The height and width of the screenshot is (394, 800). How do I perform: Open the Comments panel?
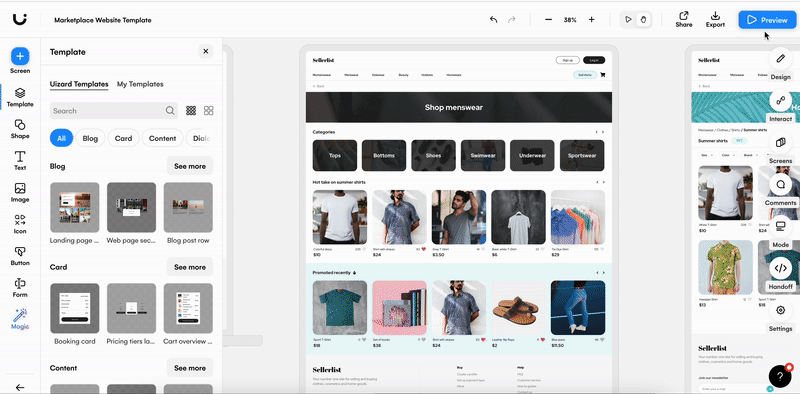780,190
